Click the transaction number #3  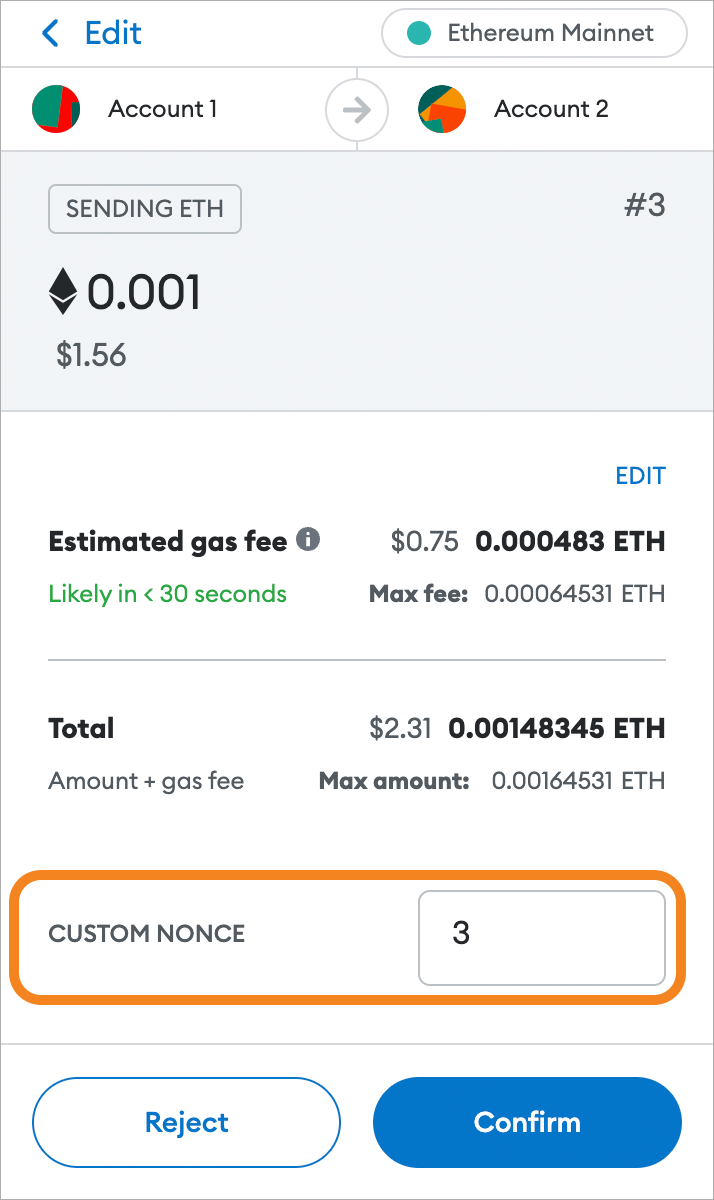click(644, 206)
